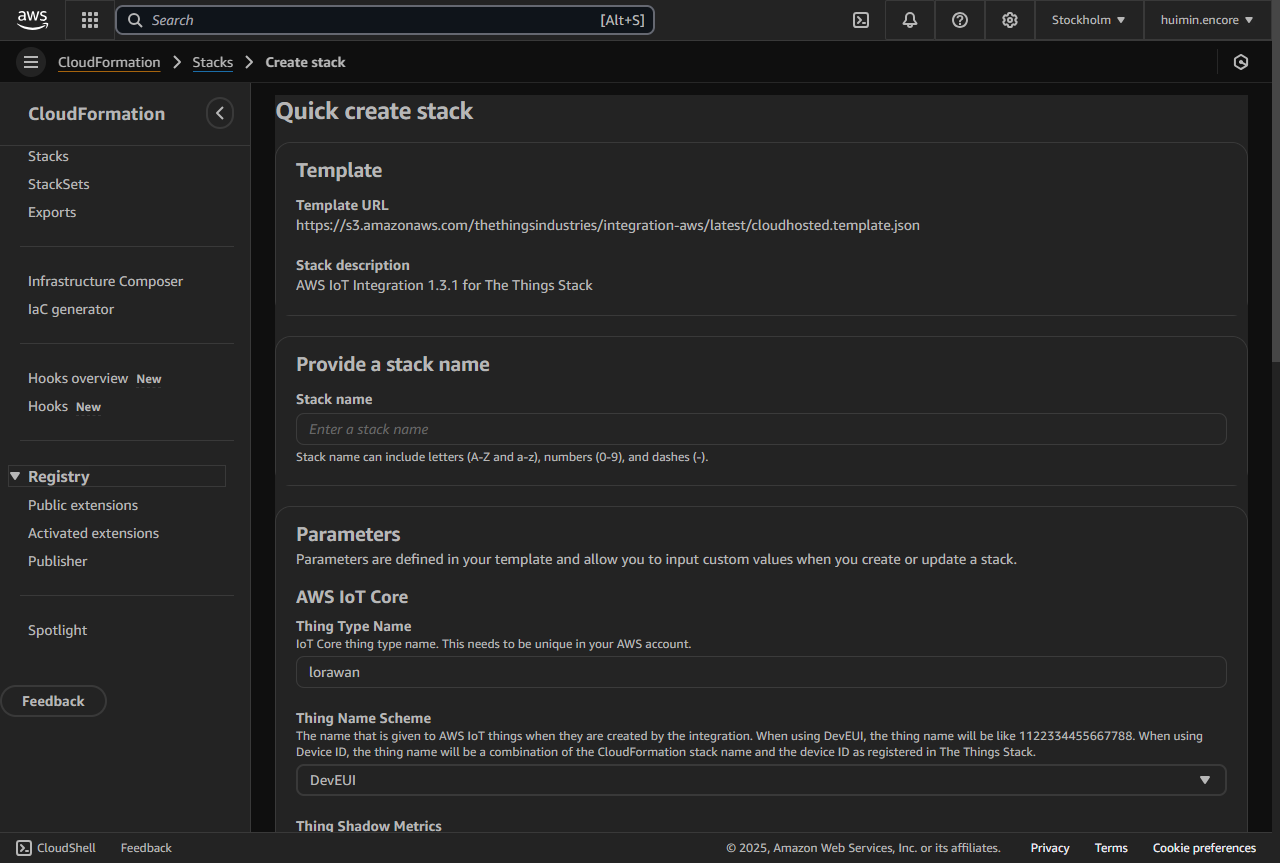The image size is (1280, 863).
Task: Open StackSets in the sidebar
Action: (x=58, y=184)
